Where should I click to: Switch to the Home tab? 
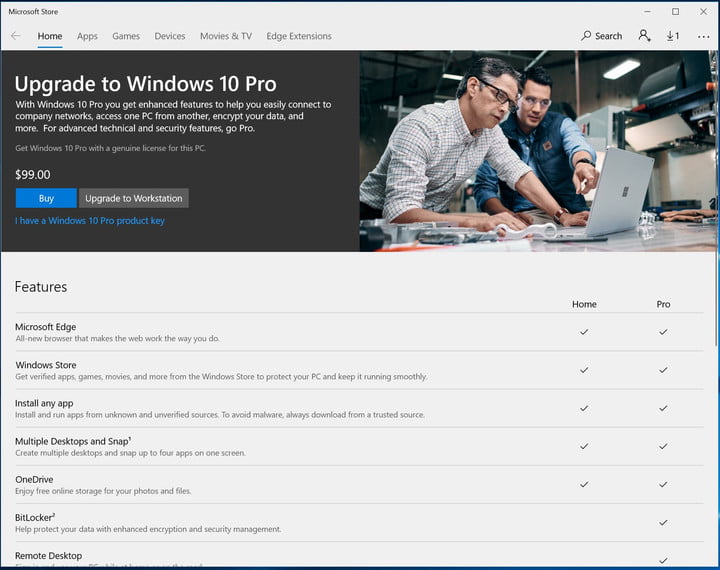point(50,36)
